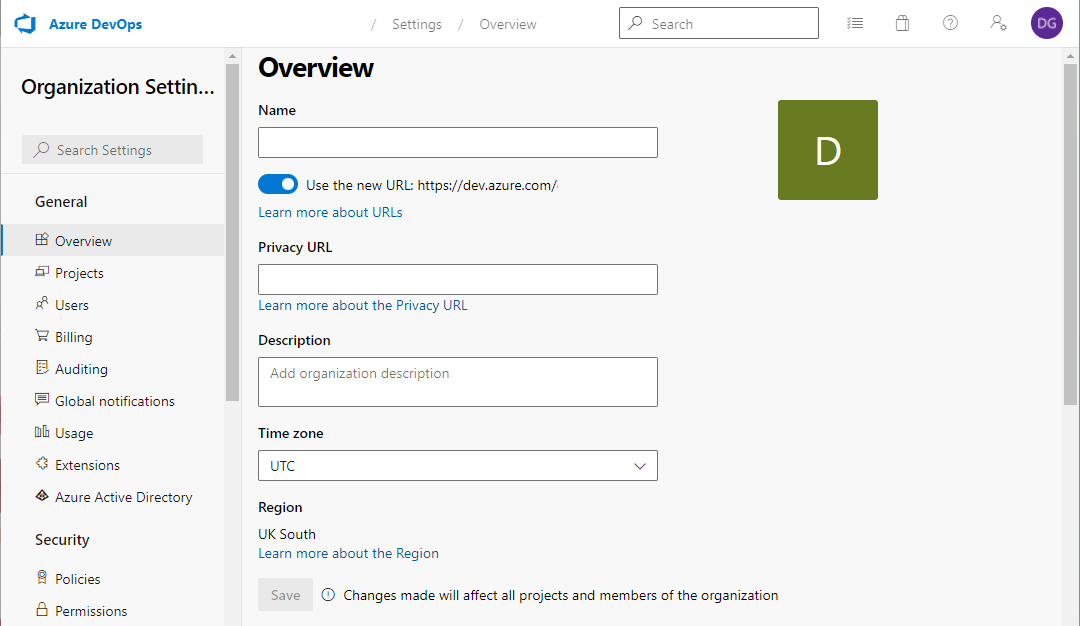Open the Usage settings page
Image resolution: width=1080 pixels, height=626 pixels.
pos(113,432)
